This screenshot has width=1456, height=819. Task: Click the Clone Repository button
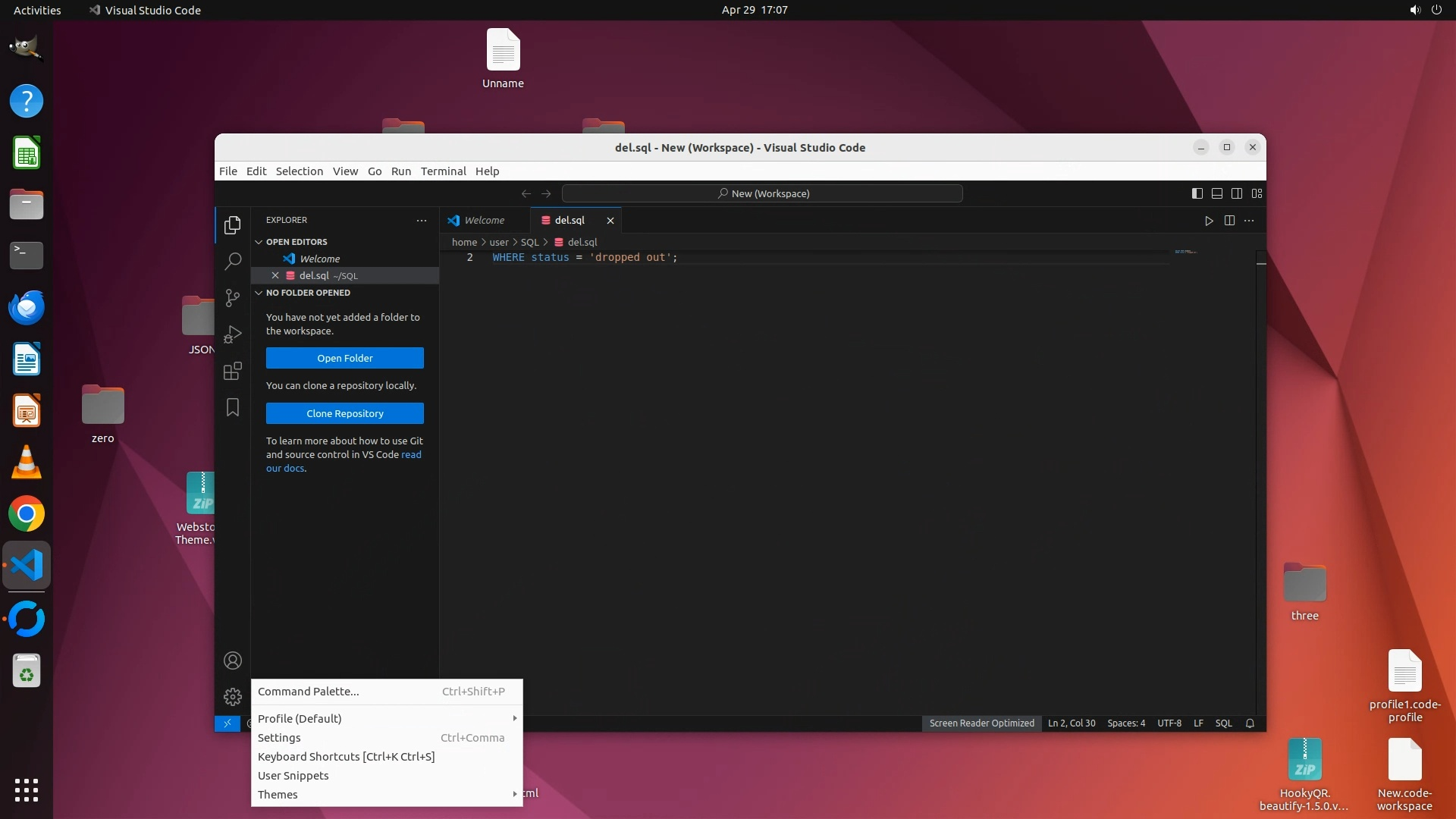point(344,413)
